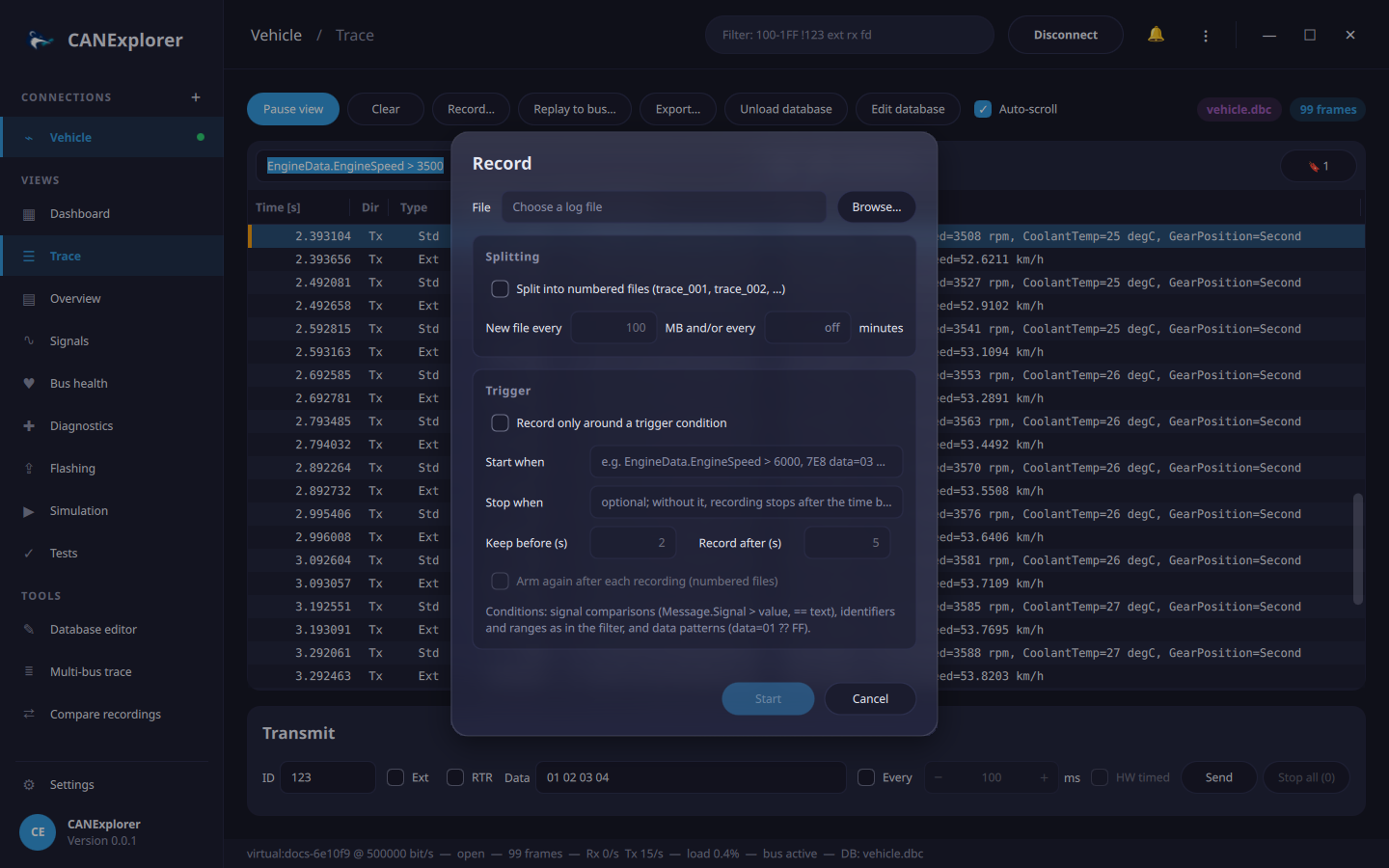Check the Ext frame checkbox in Transmit
This screenshot has width=1389, height=868.
pyautogui.click(x=395, y=777)
